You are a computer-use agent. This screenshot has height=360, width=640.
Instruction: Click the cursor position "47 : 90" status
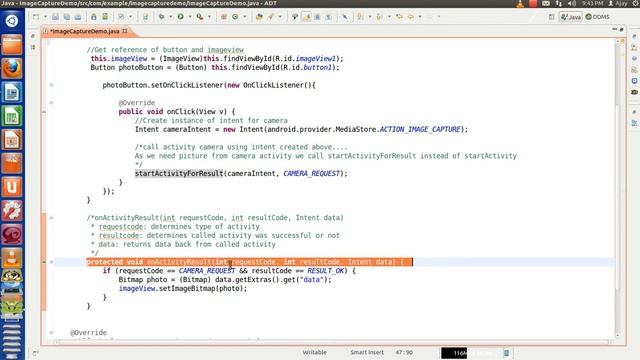(404, 352)
